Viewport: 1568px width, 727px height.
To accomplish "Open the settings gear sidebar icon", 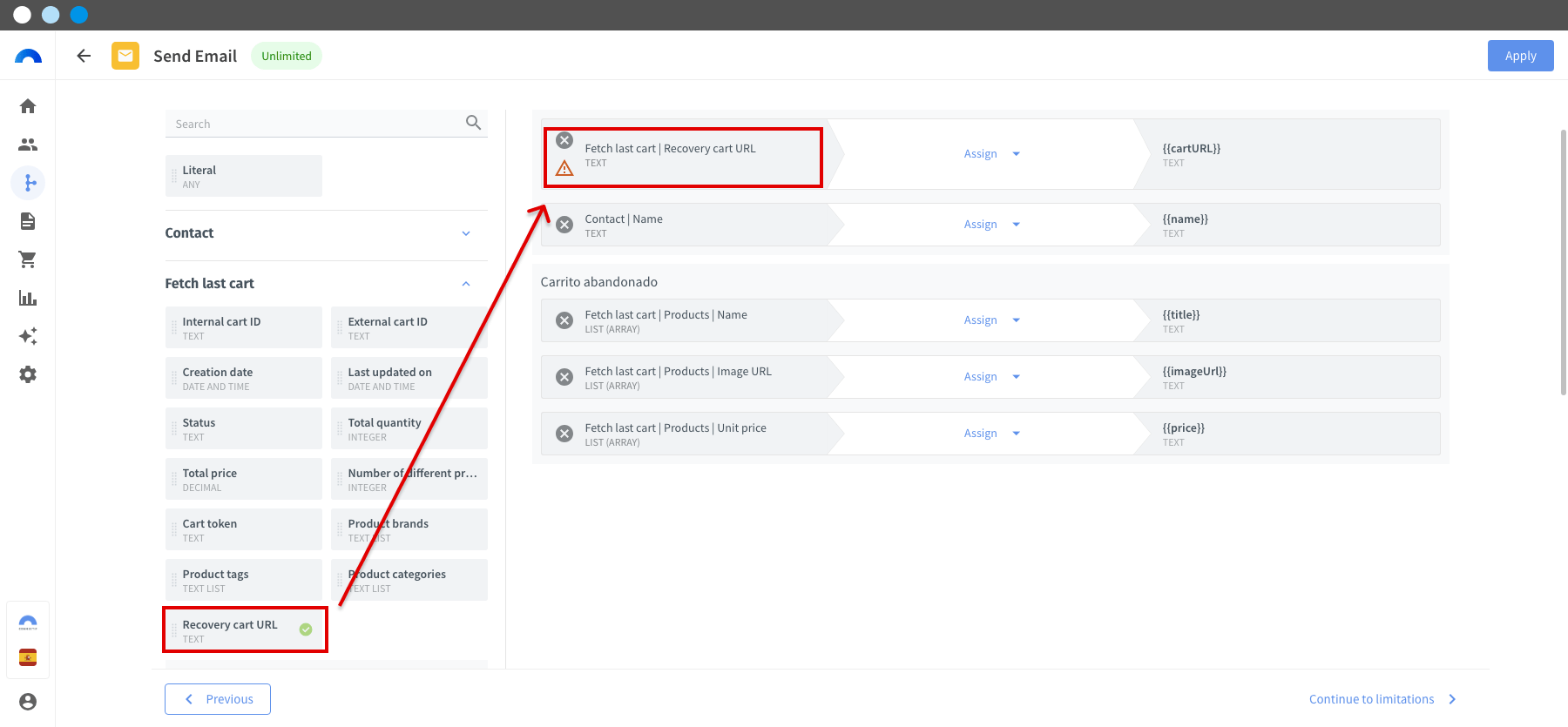I will [28, 374].
